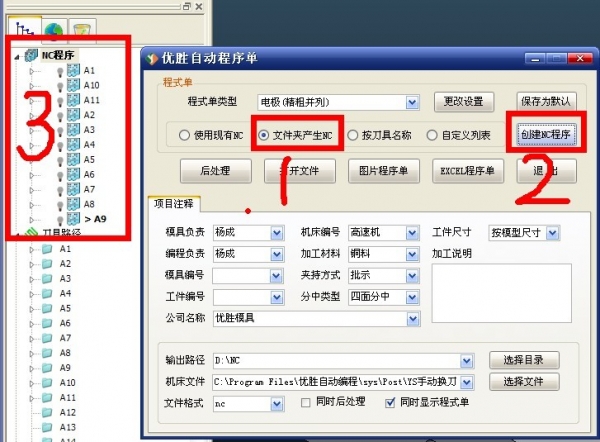The width and height of the screenshot is (600, 442).
Task: Click inside 加工说明 text area
Action: (502, 293)
